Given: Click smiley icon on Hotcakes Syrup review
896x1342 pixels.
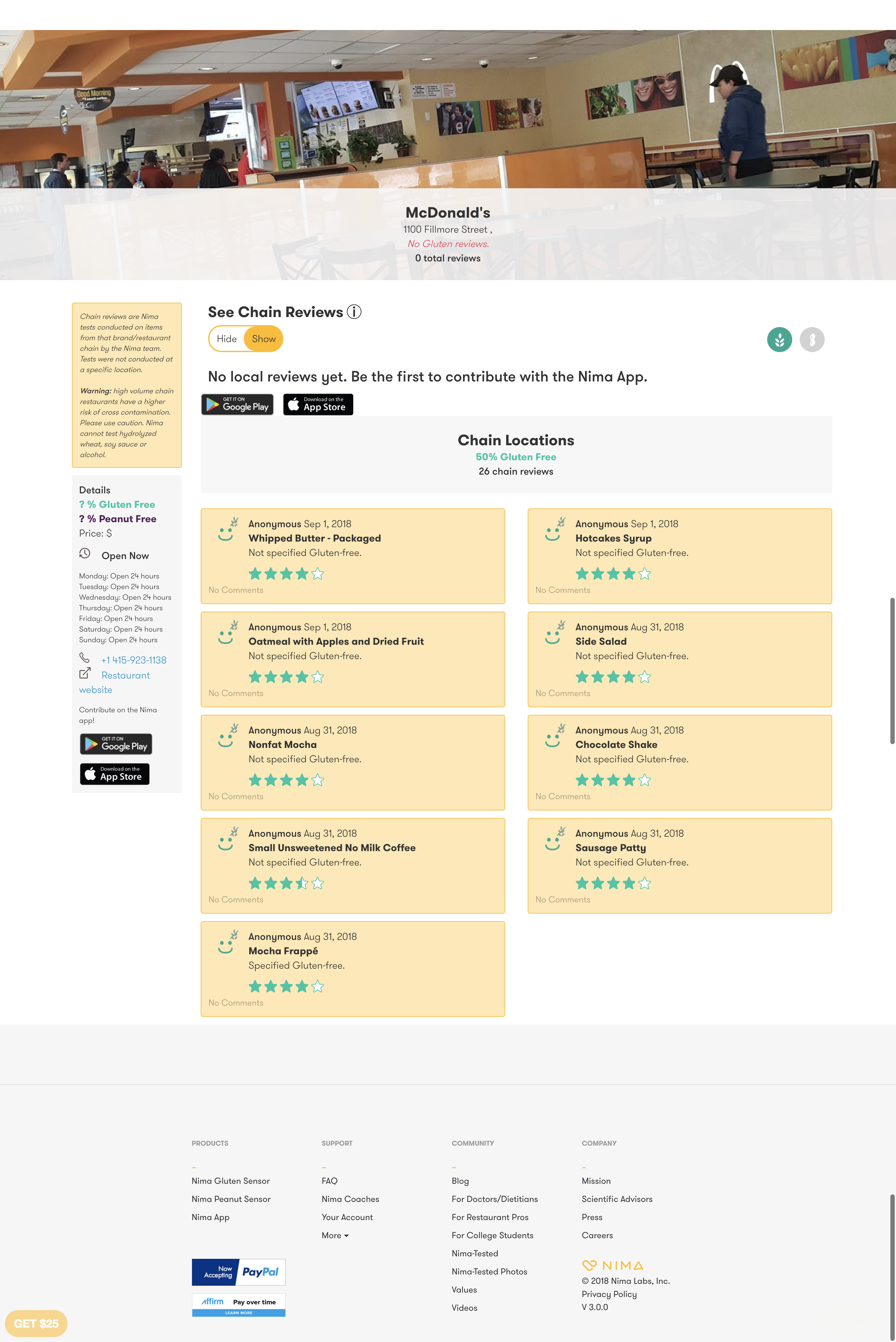Looking at the screenshot, I should pos(555,530).
